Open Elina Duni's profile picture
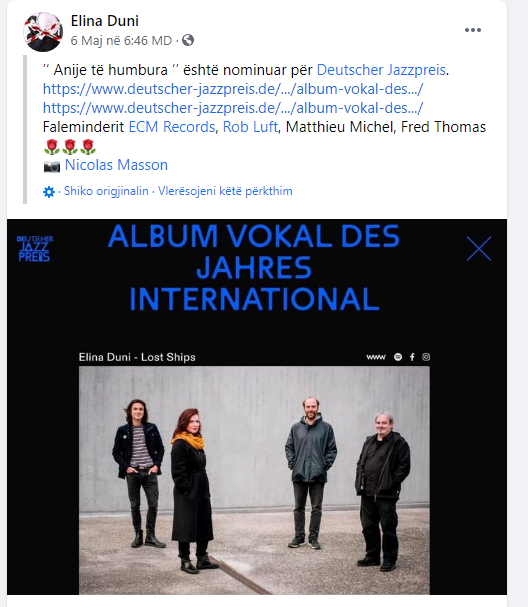This screenshot has width=528, height=607. click(43, 32)
